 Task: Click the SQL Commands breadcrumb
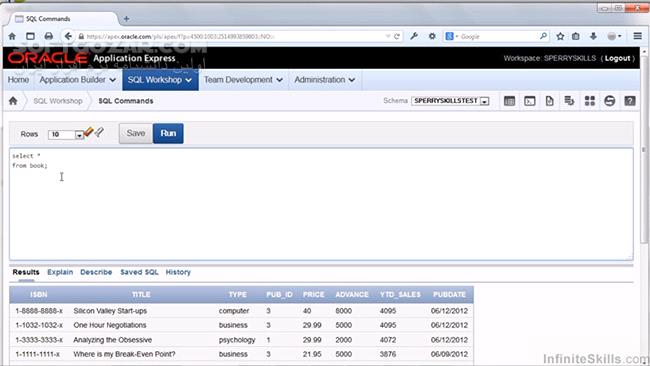pyautogui.click(x=126, y=101)
